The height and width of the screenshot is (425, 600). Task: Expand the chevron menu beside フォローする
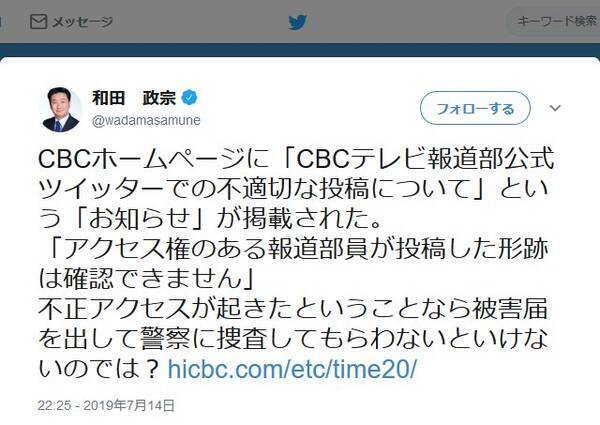(555, 108)
